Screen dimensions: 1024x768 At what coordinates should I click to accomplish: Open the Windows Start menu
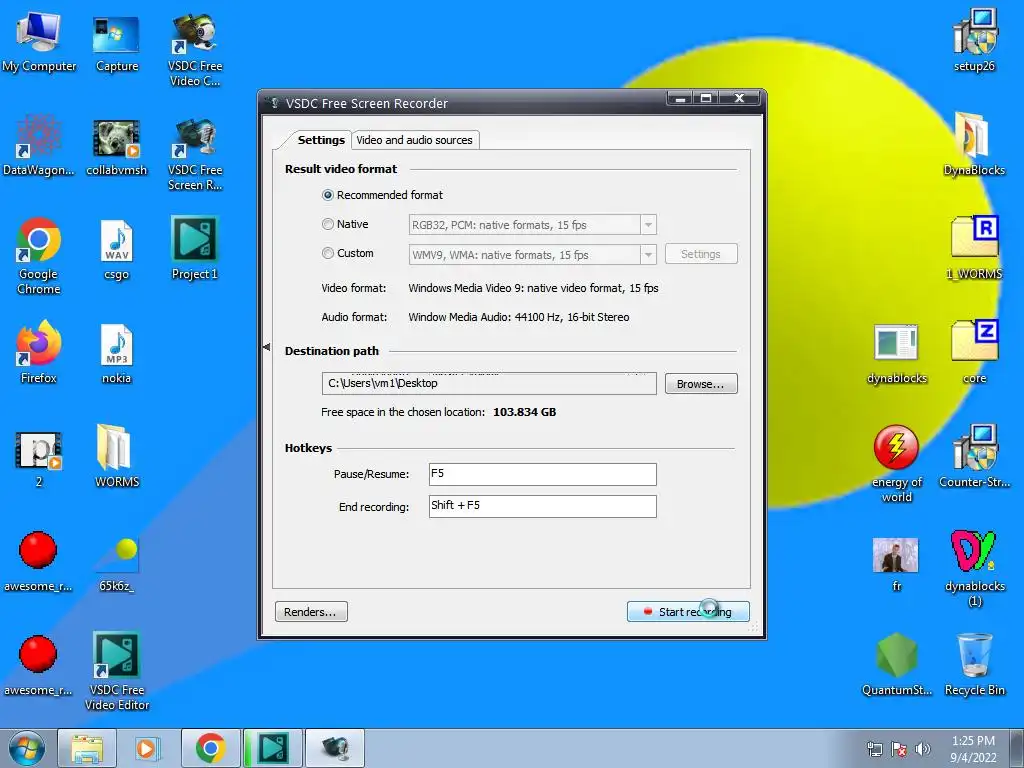(27, 748)
